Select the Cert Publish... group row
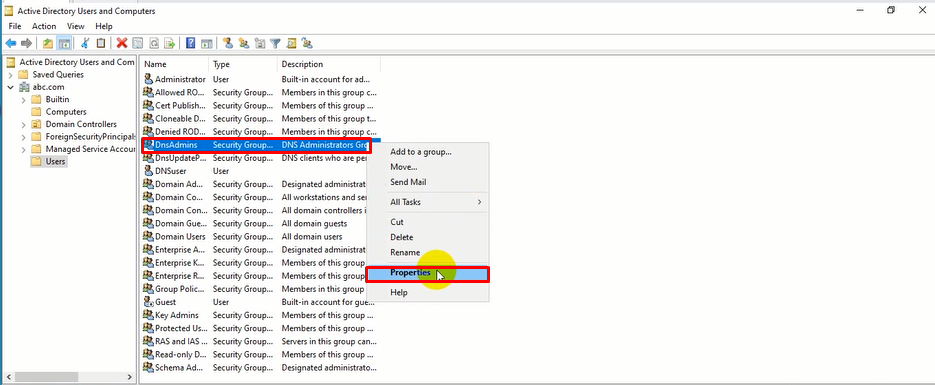The image size is (935, 385). (261, 105)
